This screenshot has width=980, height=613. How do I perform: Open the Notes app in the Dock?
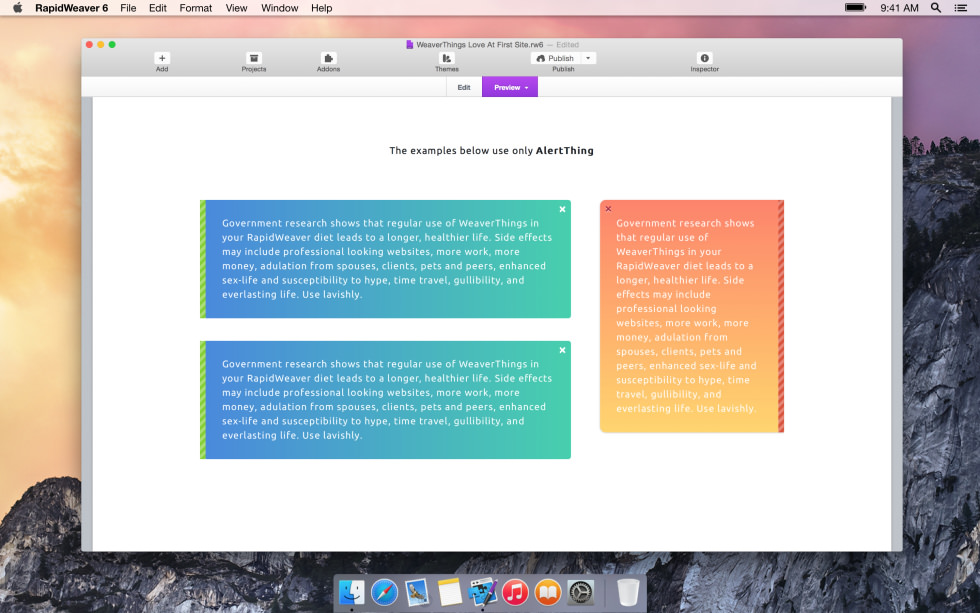[x=449, y=592]
